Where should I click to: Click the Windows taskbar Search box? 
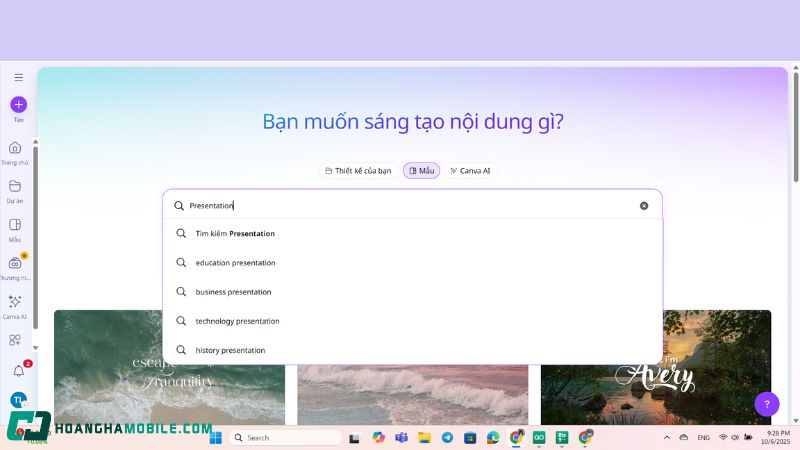(286, 438)
